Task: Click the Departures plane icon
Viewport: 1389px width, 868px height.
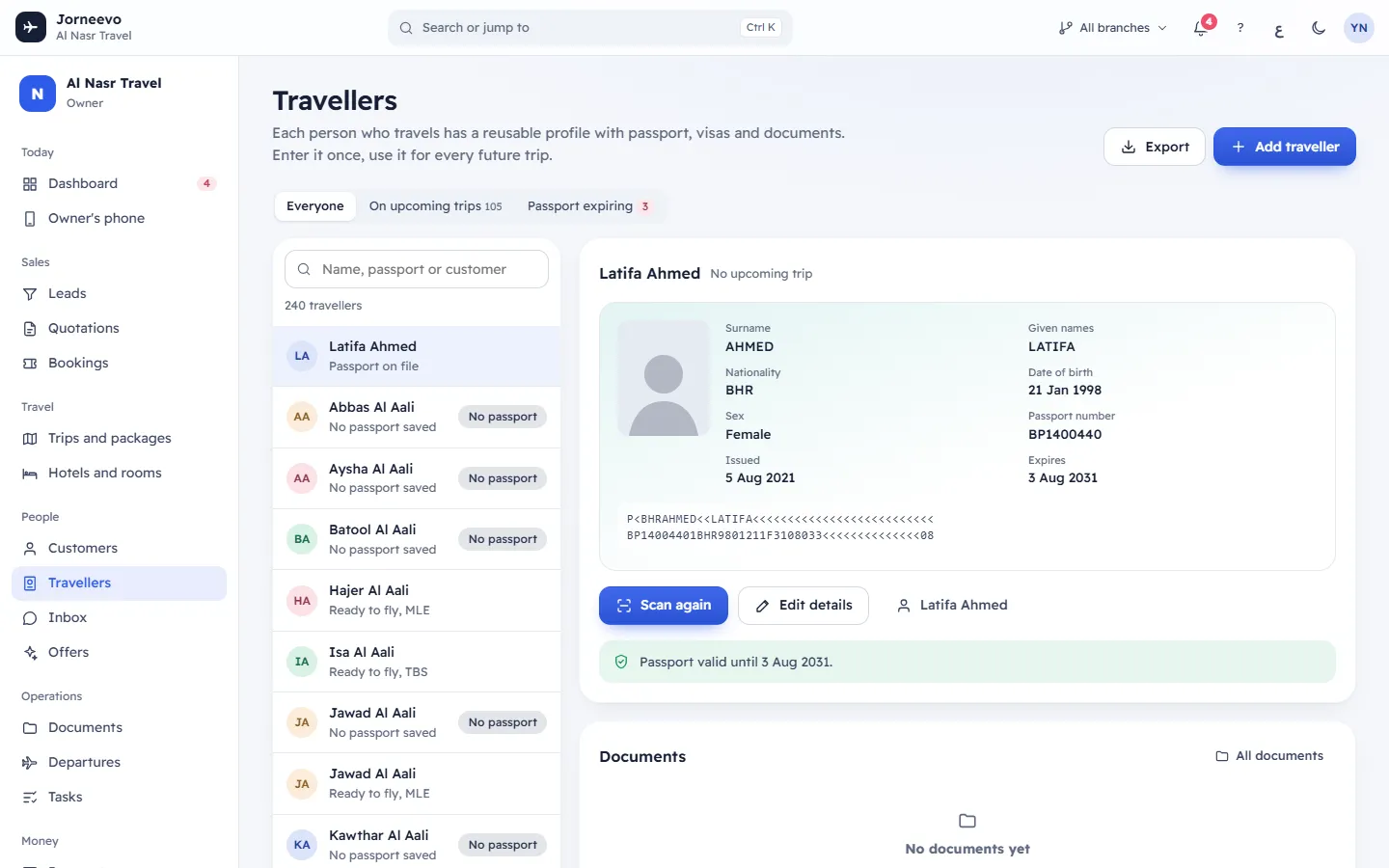Action: coord(30,762)
